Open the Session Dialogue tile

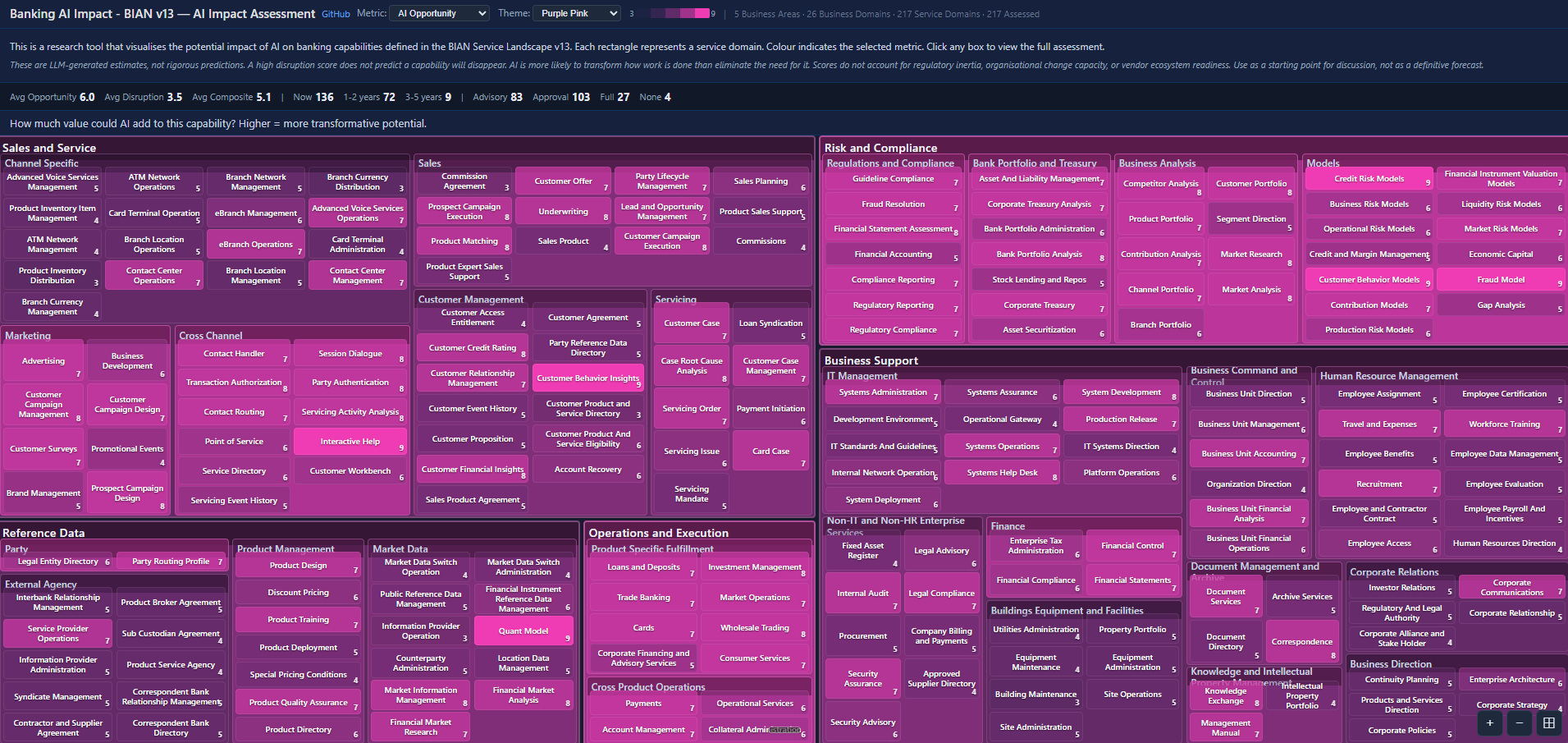[350, 354]
